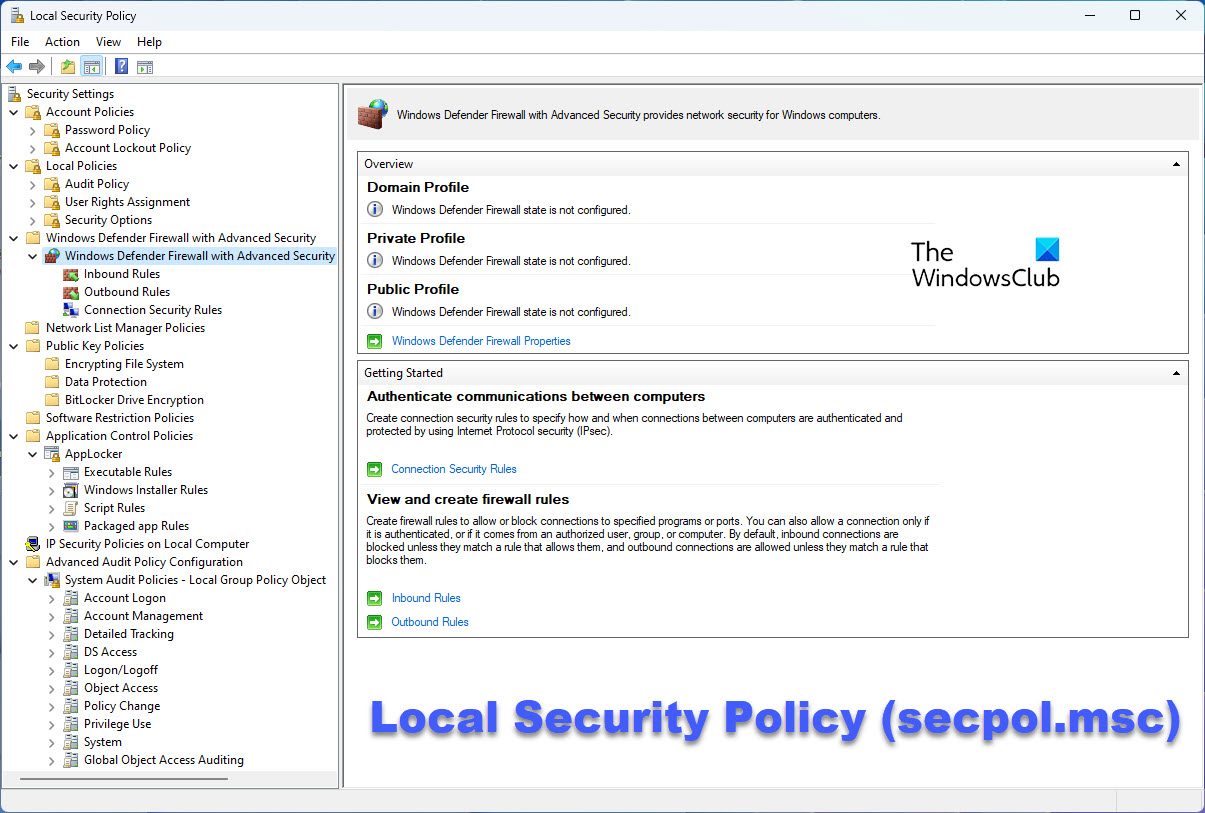Screen dimensions: 1205x813
Task: Click the Forward navigation arrow icon
Action: pos(36,66)
